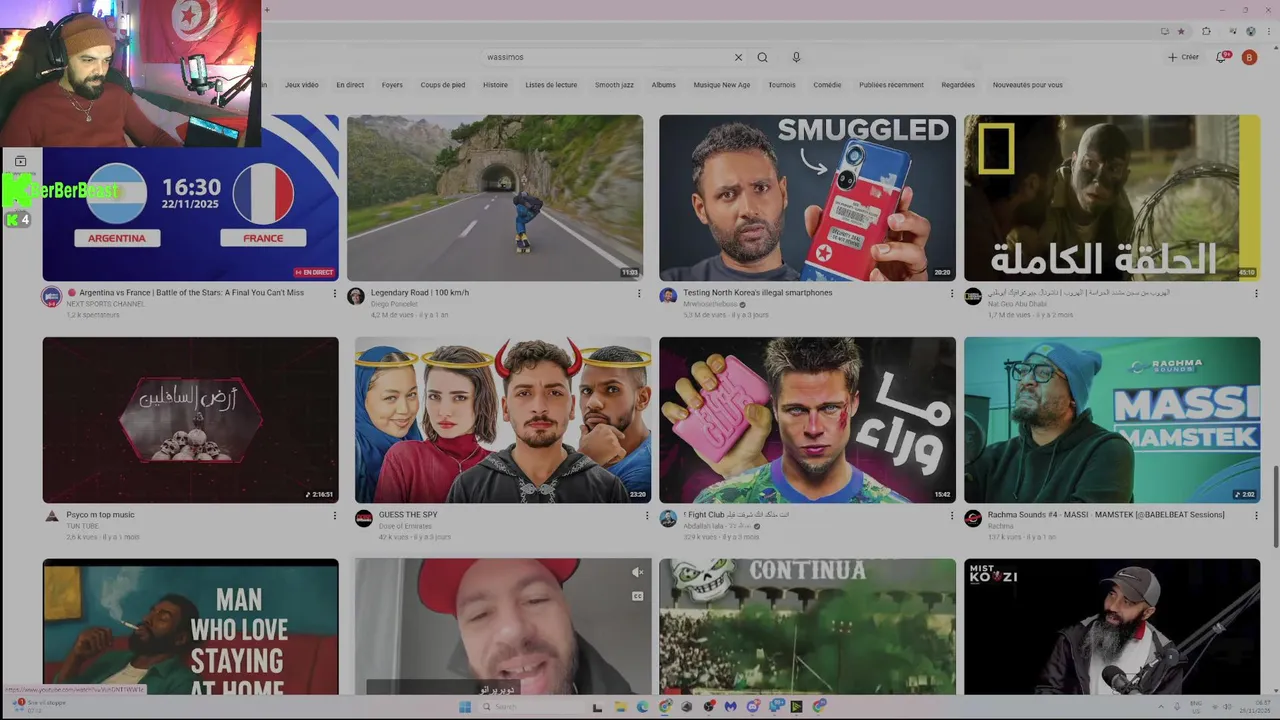Open options menu for North Korea smartphones video
This screenshot has height=720, width=1280.
951,293
